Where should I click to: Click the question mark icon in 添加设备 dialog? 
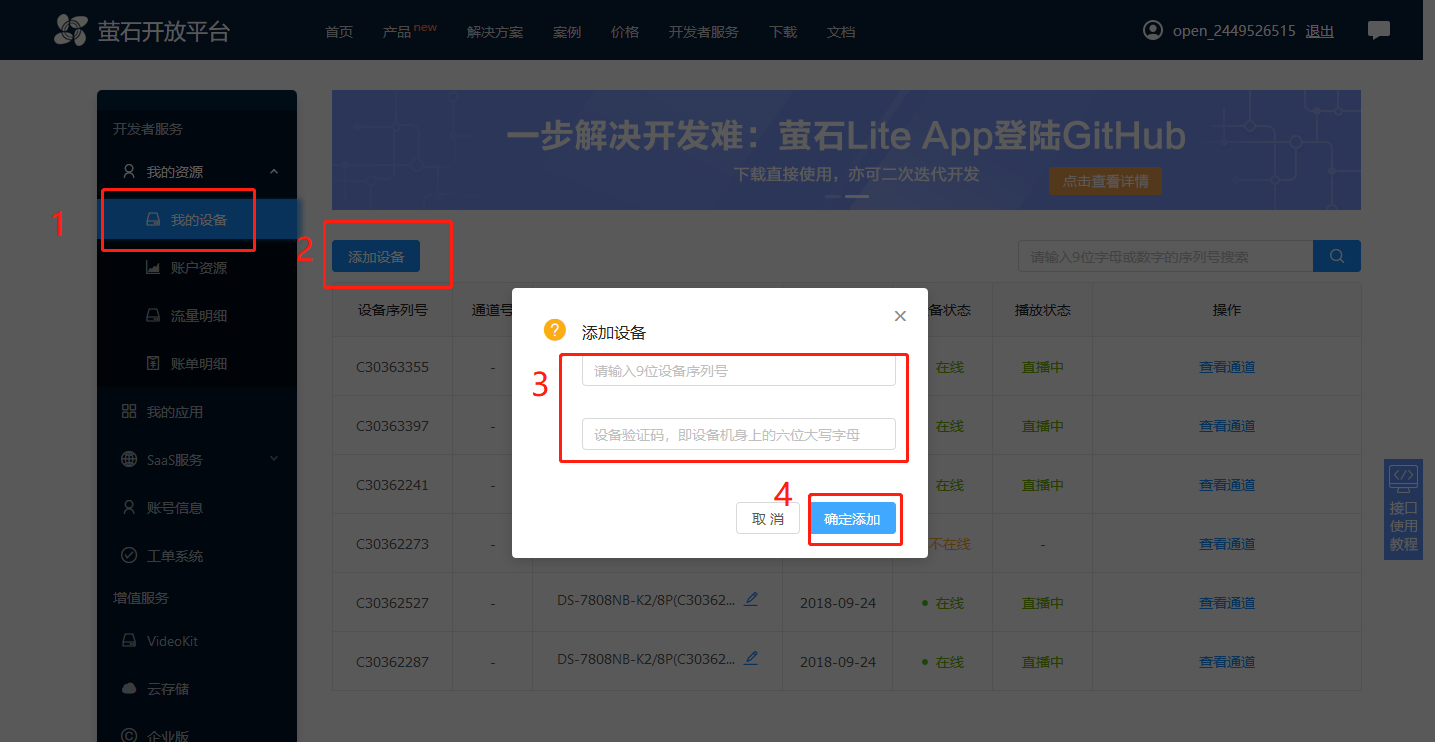[554, 328]
